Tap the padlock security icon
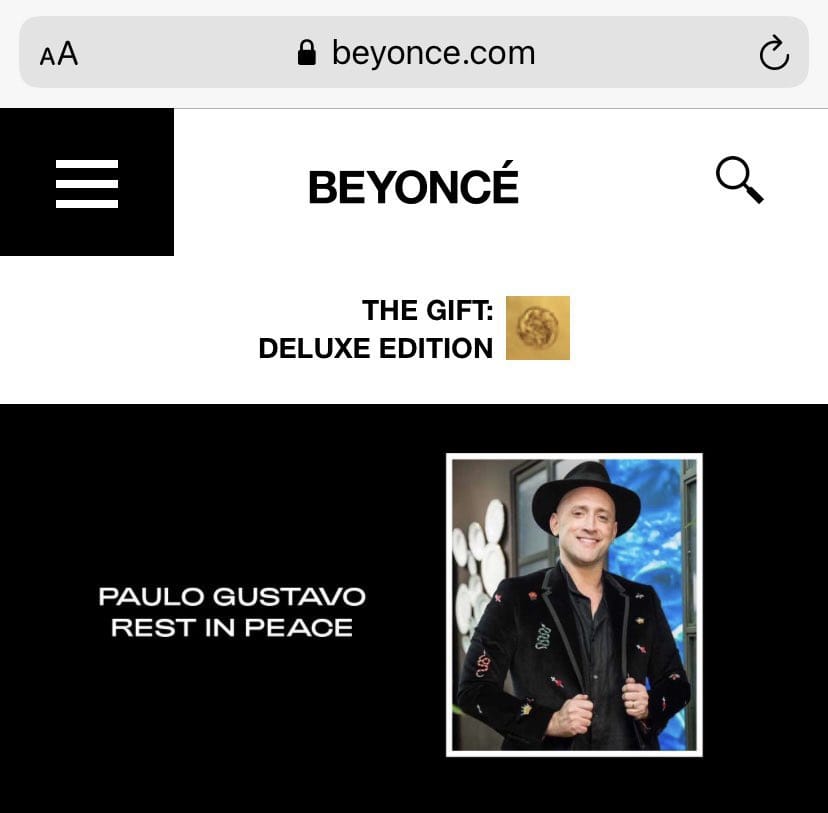The image size is (828, 813). pyautogui.click(x=307, y=53)
